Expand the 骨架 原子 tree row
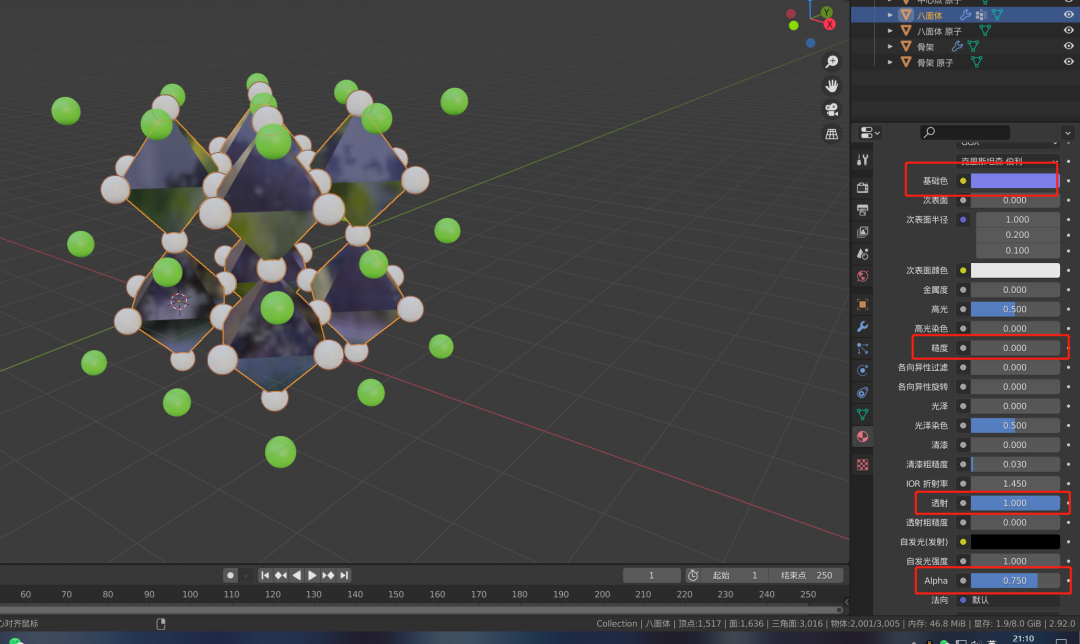 890,62
